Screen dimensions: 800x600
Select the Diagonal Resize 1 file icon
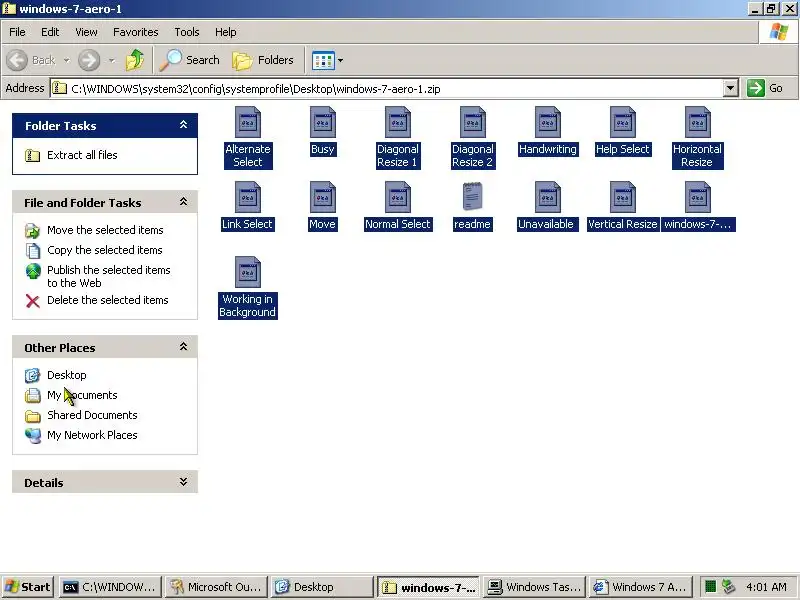pos(398,122)
